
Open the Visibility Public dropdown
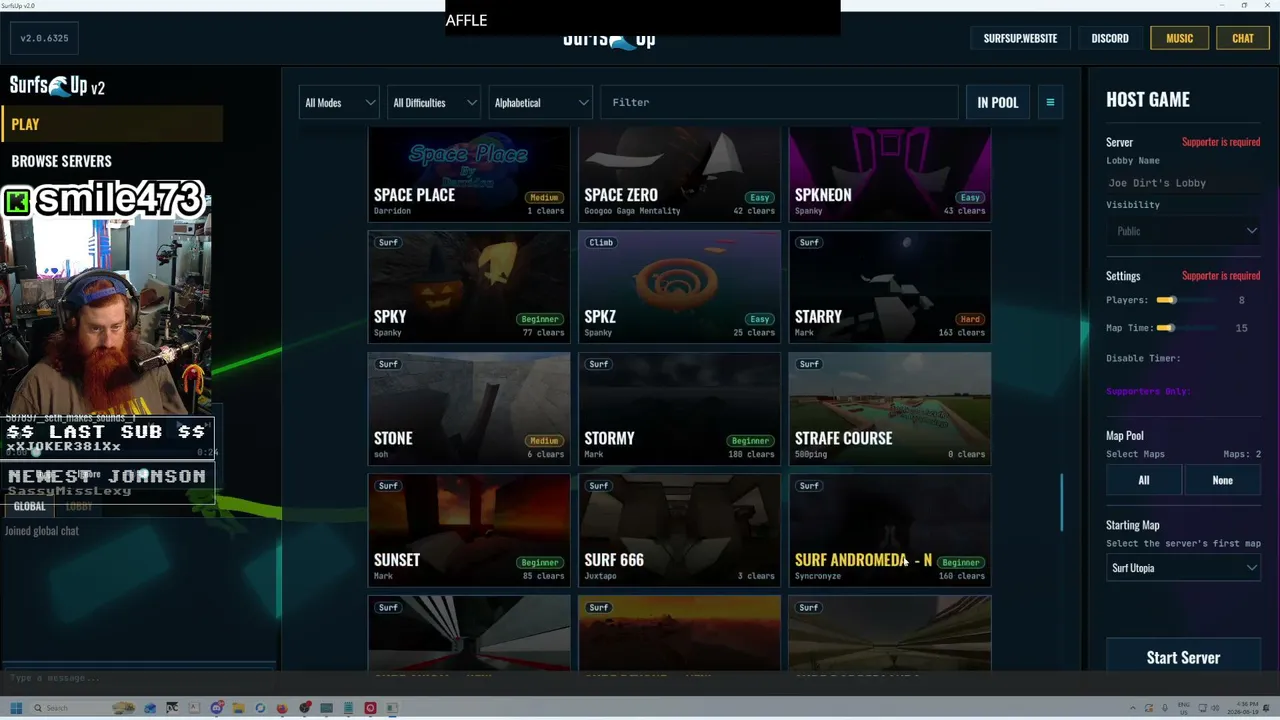(1185, 231)
